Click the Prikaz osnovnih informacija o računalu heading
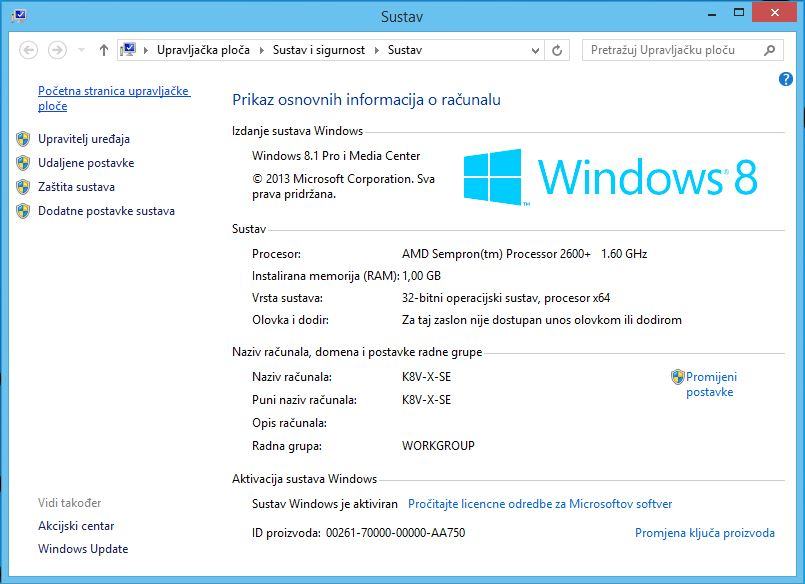 tap(367, 100)
